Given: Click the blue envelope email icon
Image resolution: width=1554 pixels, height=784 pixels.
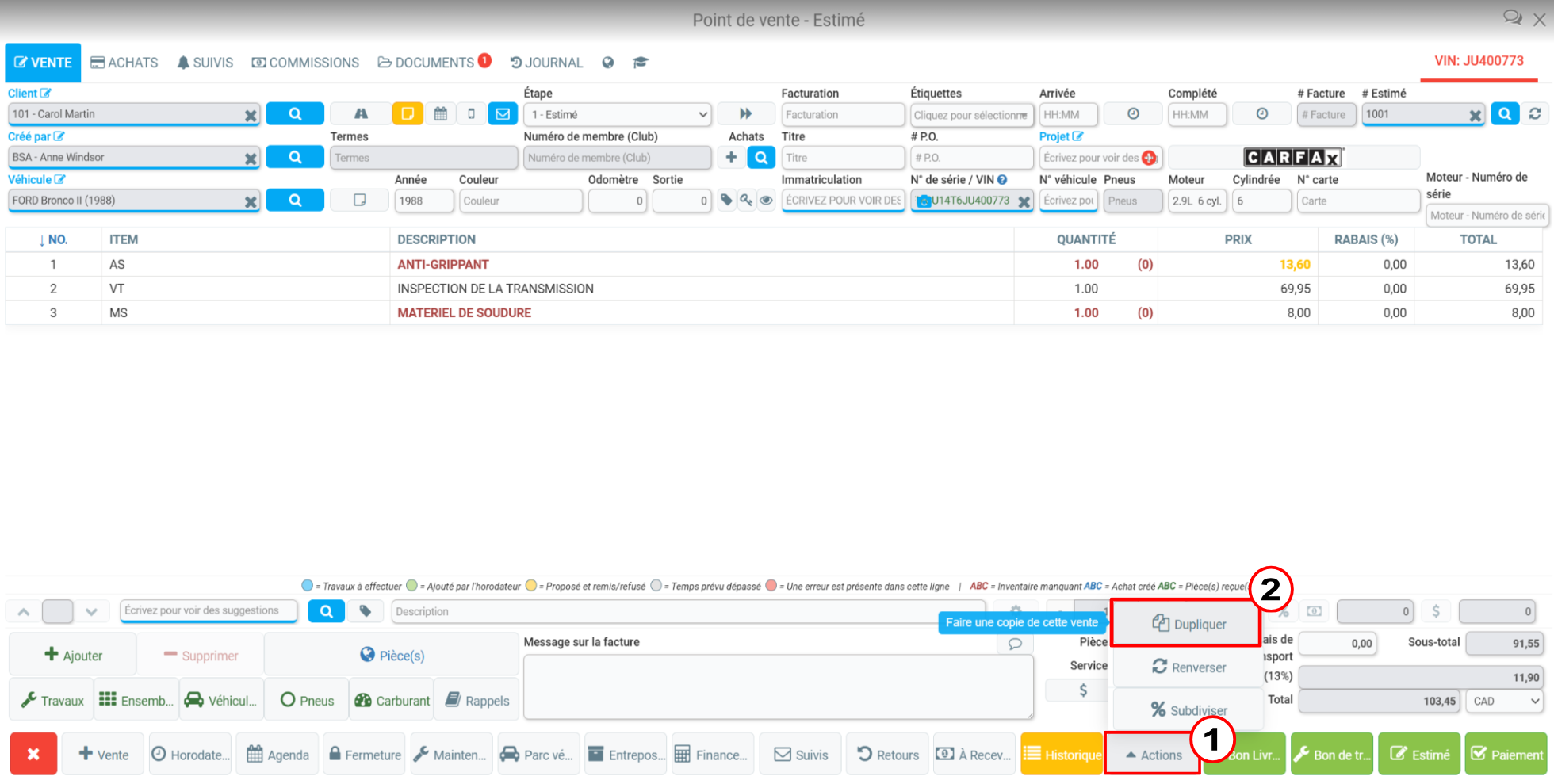Looking at the screenshot, I should pos(503,114).
